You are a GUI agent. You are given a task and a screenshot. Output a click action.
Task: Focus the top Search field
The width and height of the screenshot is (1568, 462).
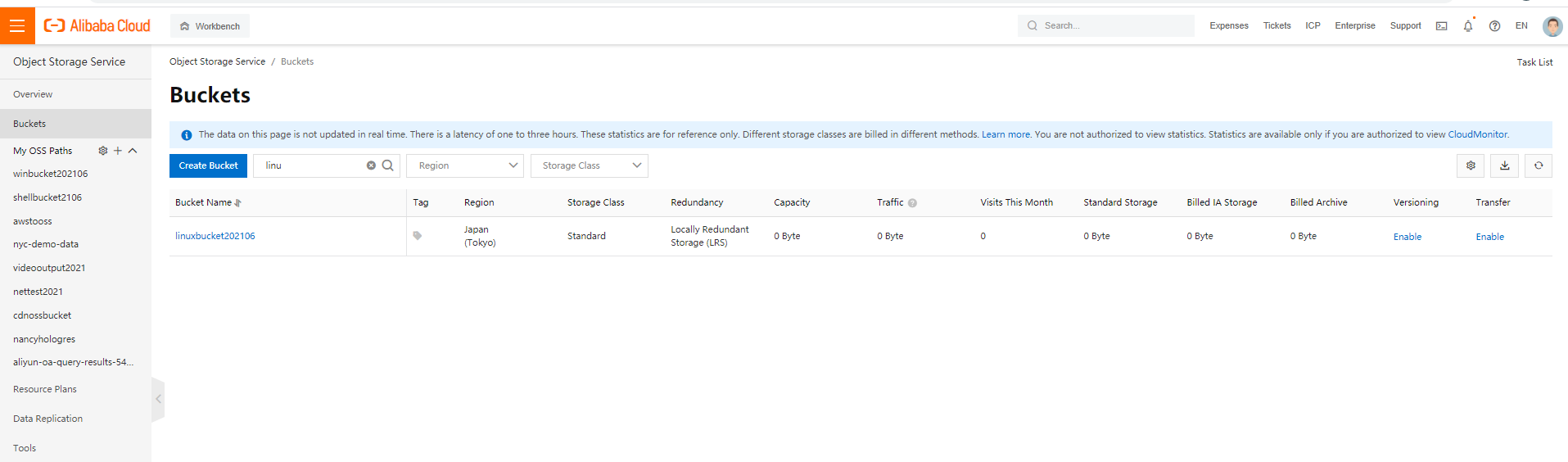[1106, 25]
